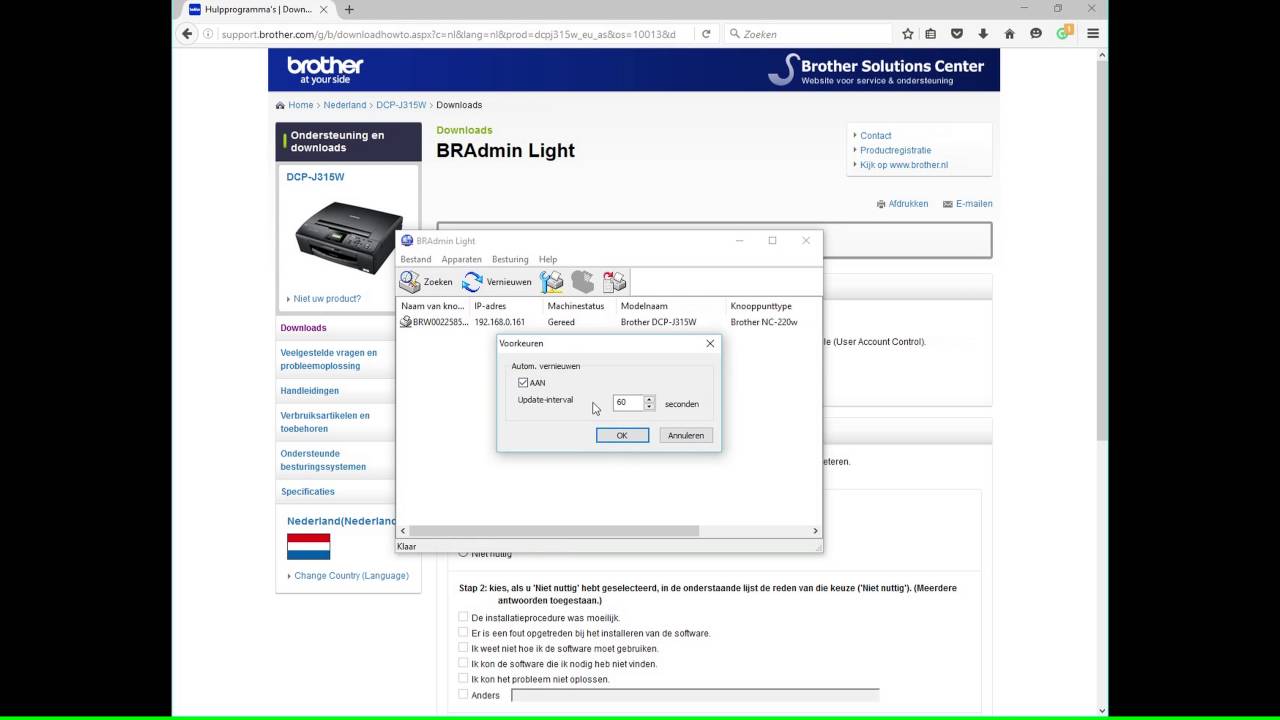Open Contact link on Brother page
The width and height of the screenshot is (1280, 720).
[875, 136]
